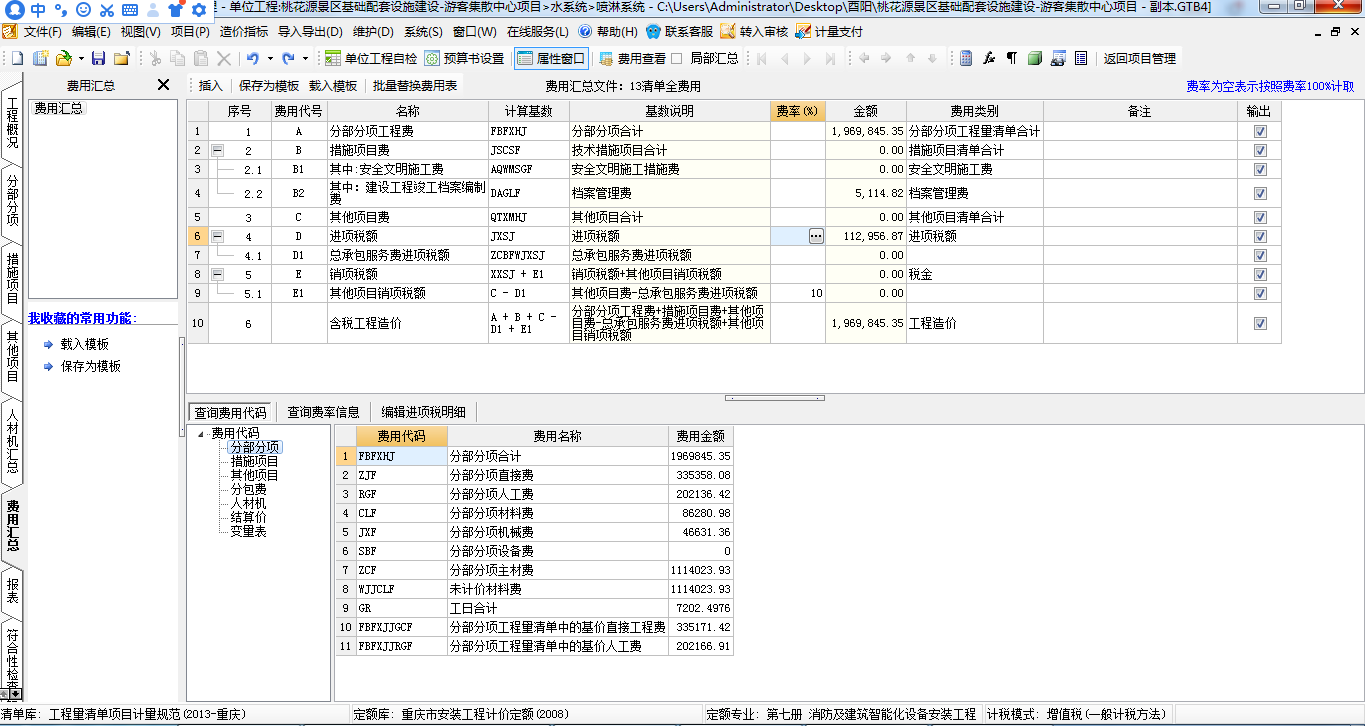The height and width of the screenshot is (726, 1365).
Task: Click the 计量支付 measurement payment icon
Action: tap(804, 32)
